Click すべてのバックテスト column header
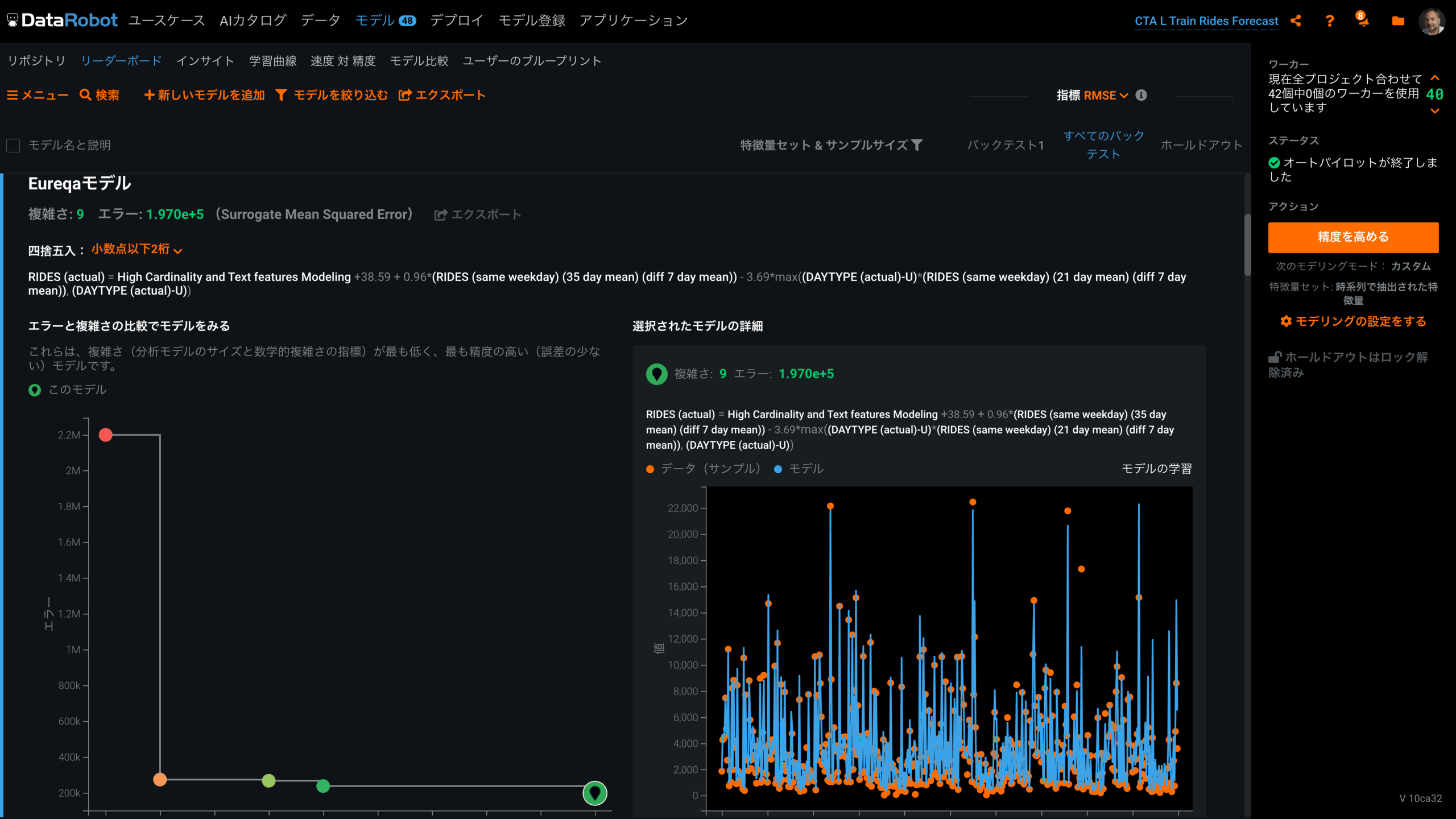 pyautogui.click(x=1103, y=145)
